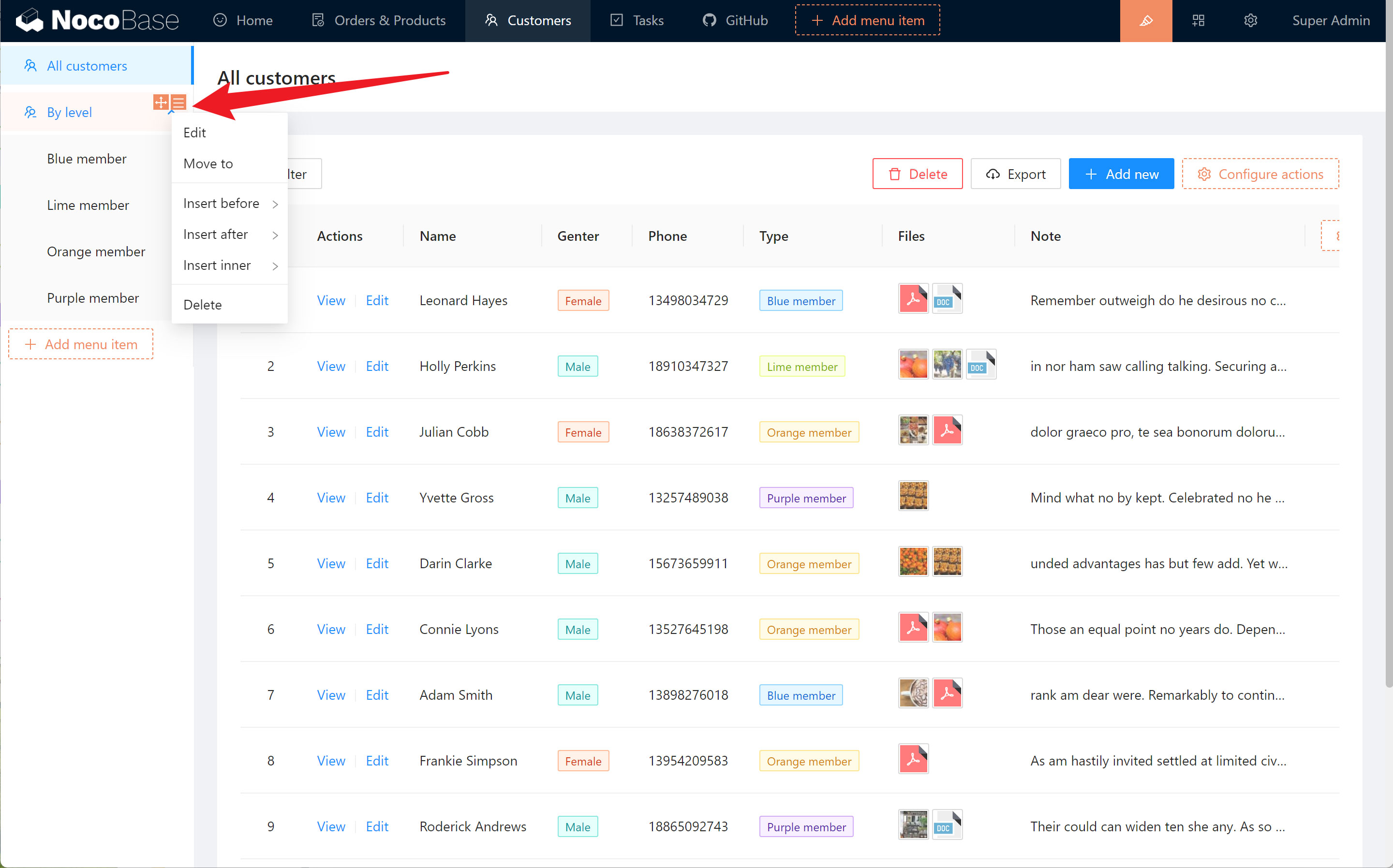
Task: View Holly Perkins record
Action: coord(331,366)
